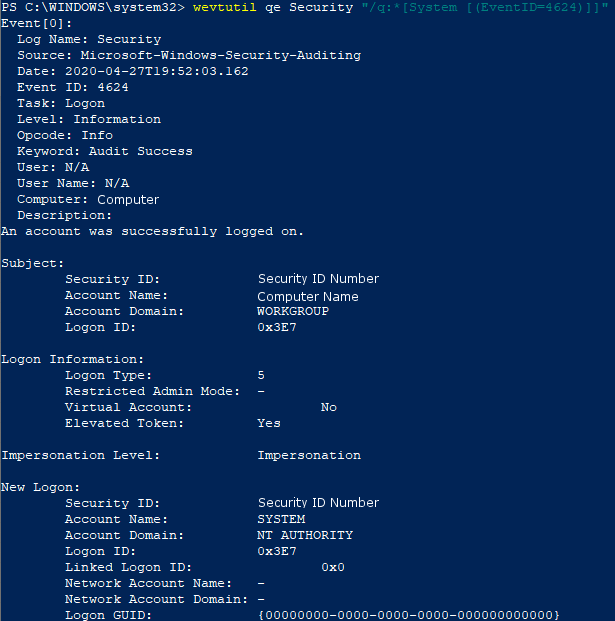Click the all-zero Logon GUID value
615x621 pixels.
409,615
